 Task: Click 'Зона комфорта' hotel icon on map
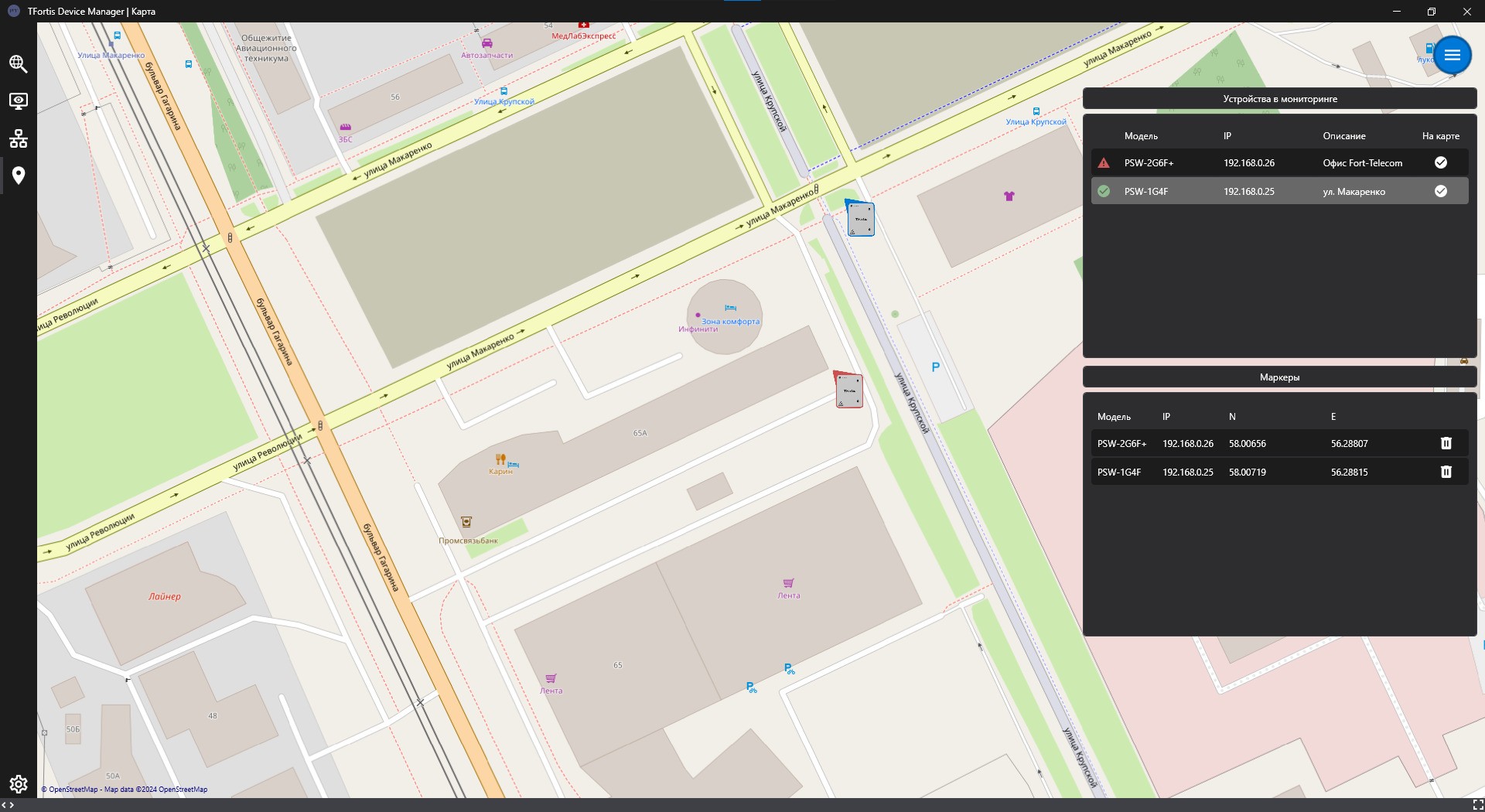730,308
